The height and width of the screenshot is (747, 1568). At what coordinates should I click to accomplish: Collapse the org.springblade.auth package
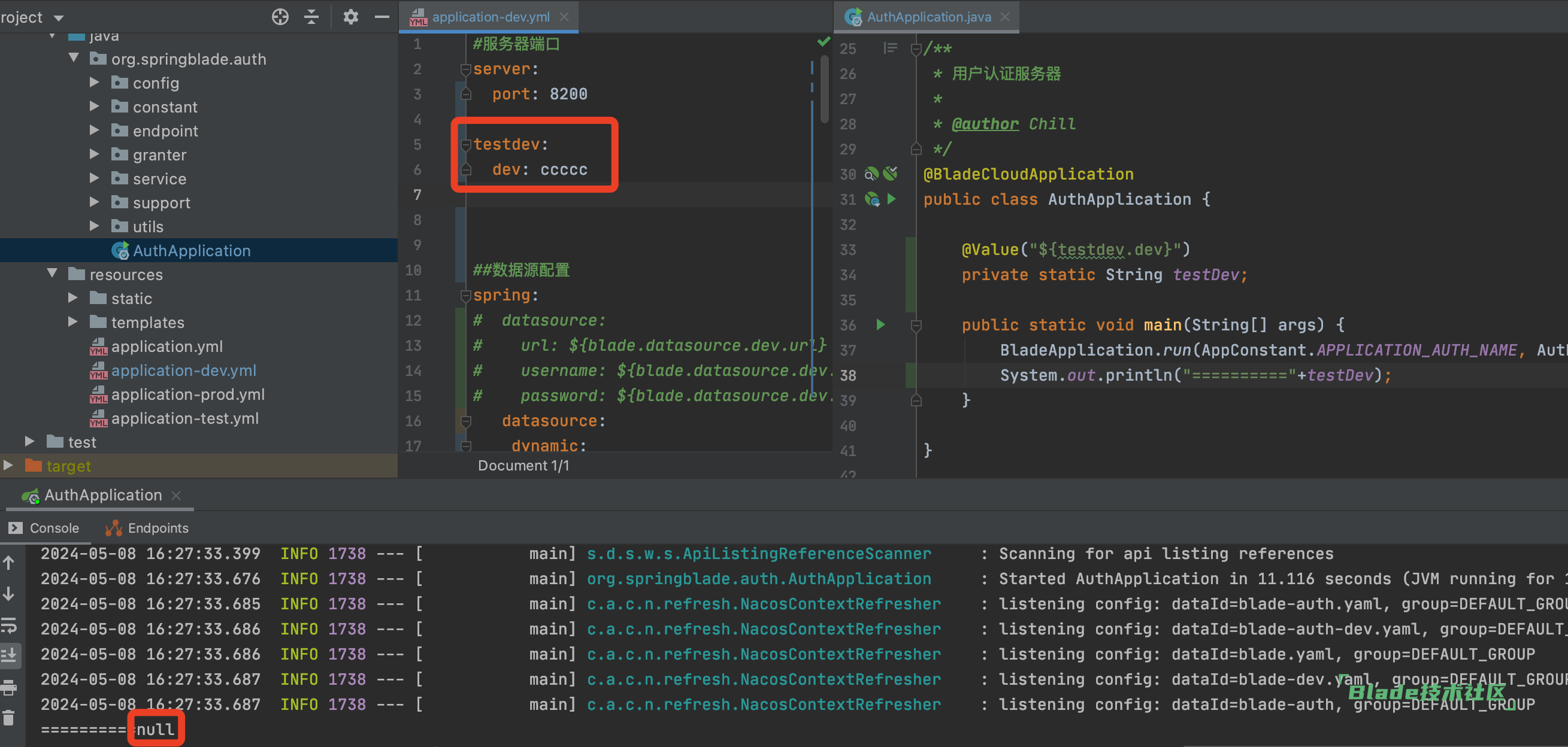[74, 58]
